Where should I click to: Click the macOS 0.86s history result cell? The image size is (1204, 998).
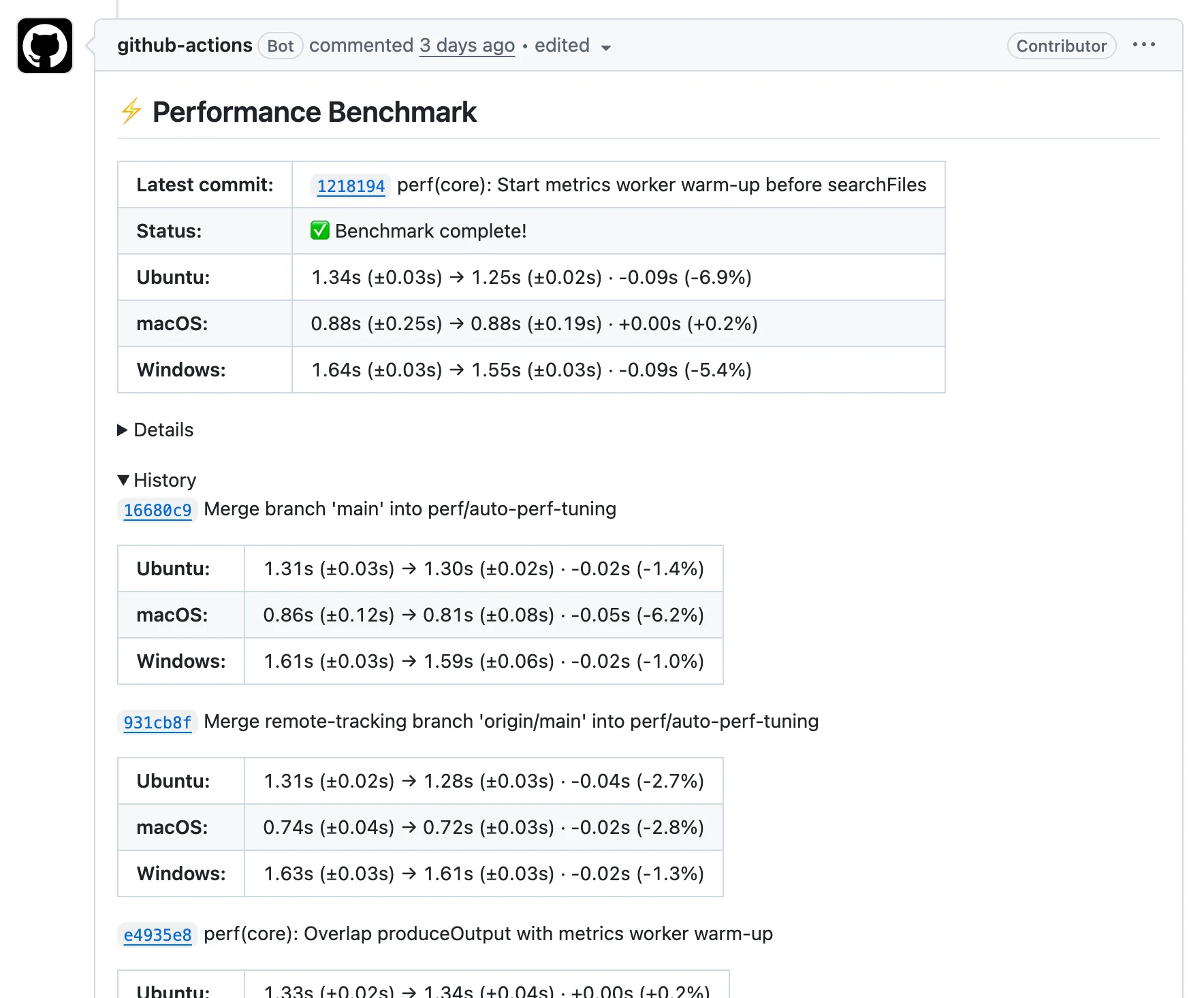pos(484,615)
